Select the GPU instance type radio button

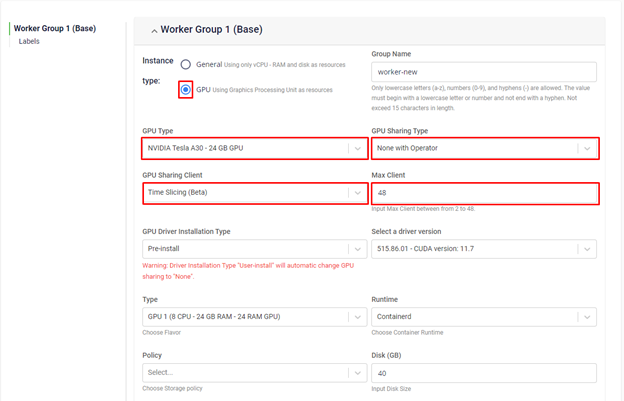(x=186, y=90)
